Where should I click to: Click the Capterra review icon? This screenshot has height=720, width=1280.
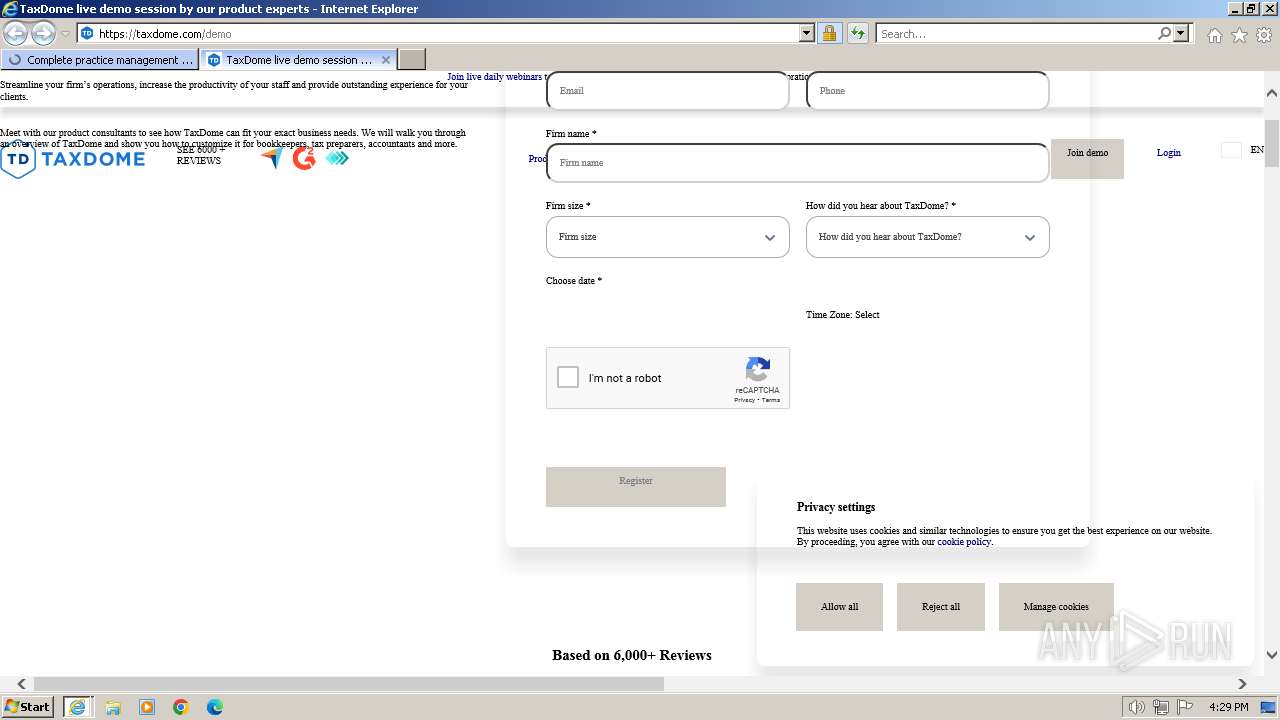coord(272,158)
